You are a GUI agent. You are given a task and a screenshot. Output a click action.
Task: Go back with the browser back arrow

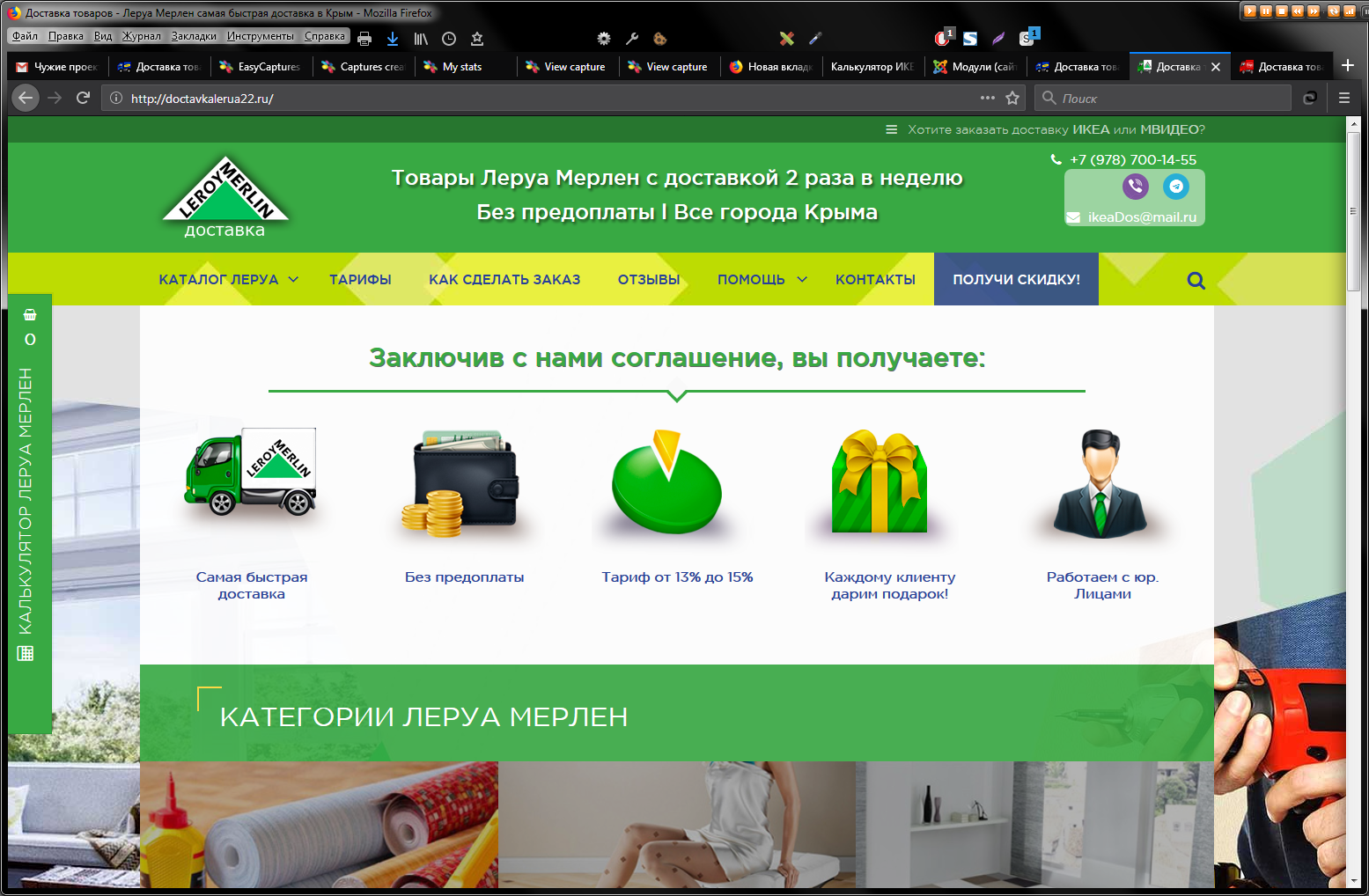pos(26,98)
